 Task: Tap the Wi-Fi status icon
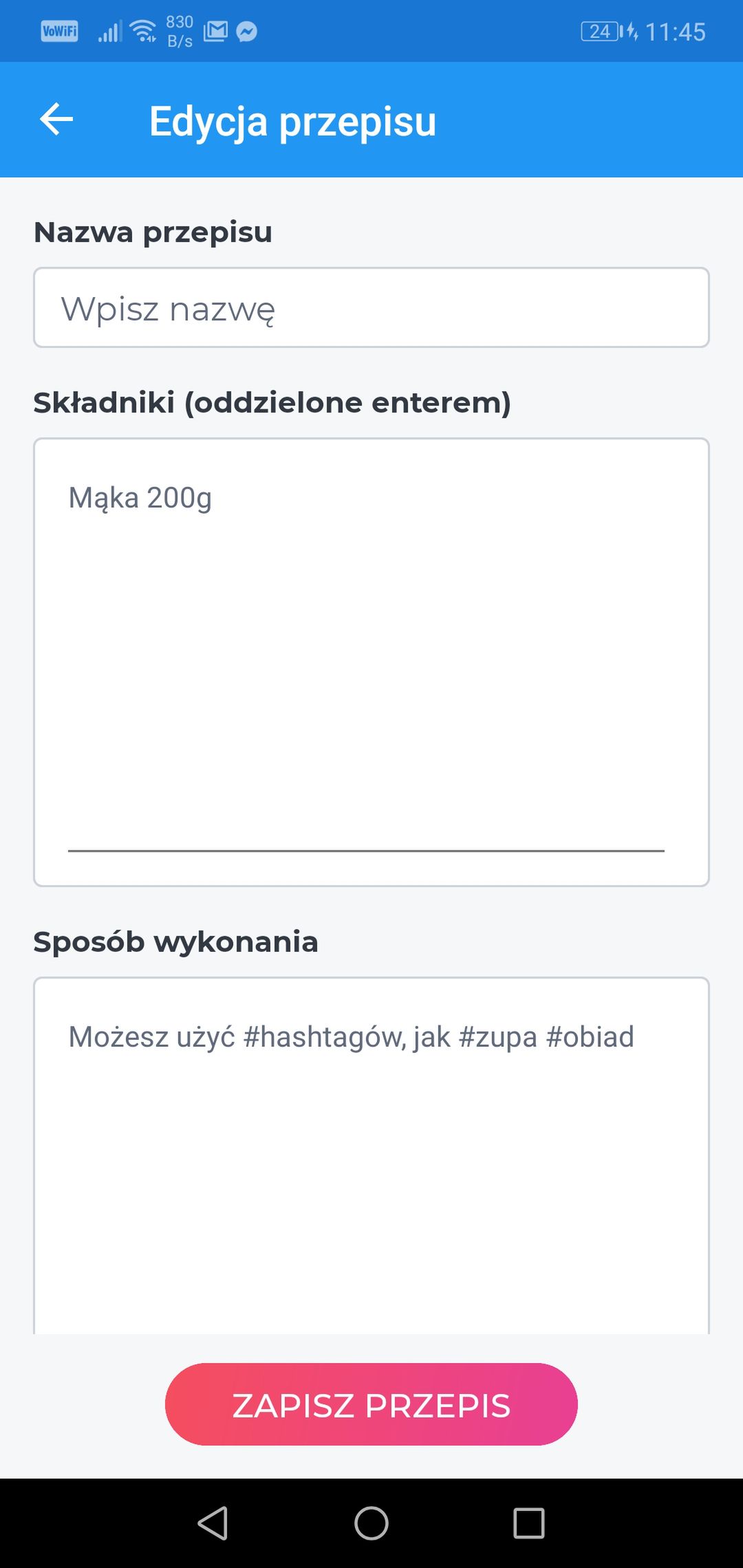click(x=143, y=31)
